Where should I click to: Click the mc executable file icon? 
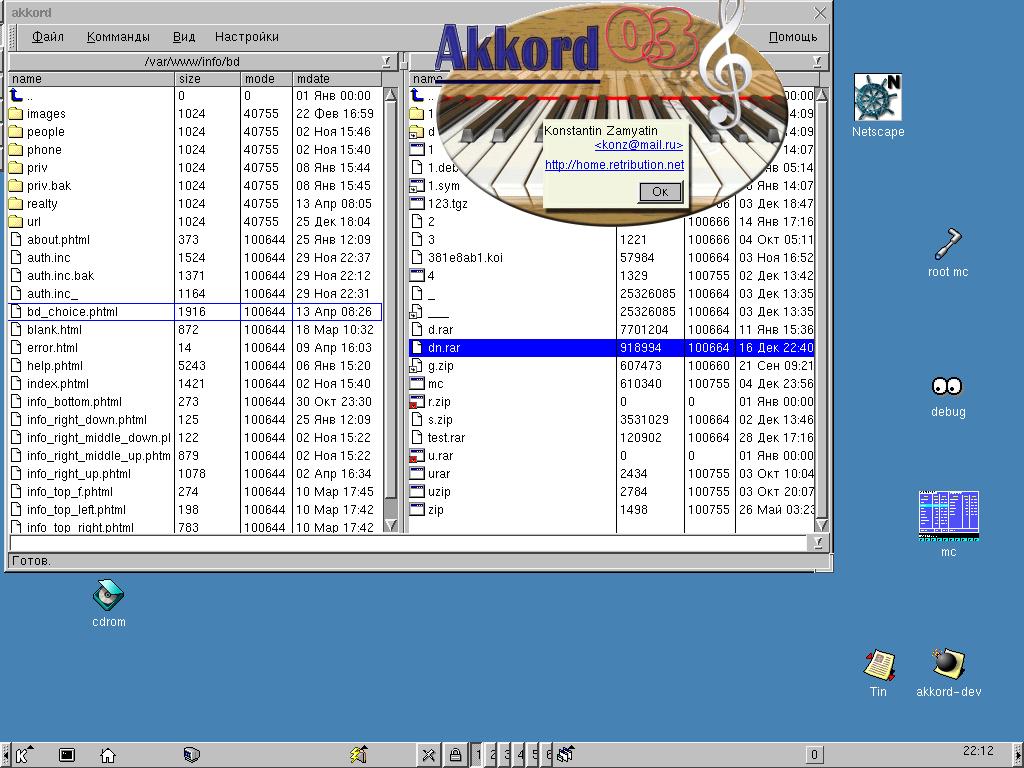(x=417, y=383)
